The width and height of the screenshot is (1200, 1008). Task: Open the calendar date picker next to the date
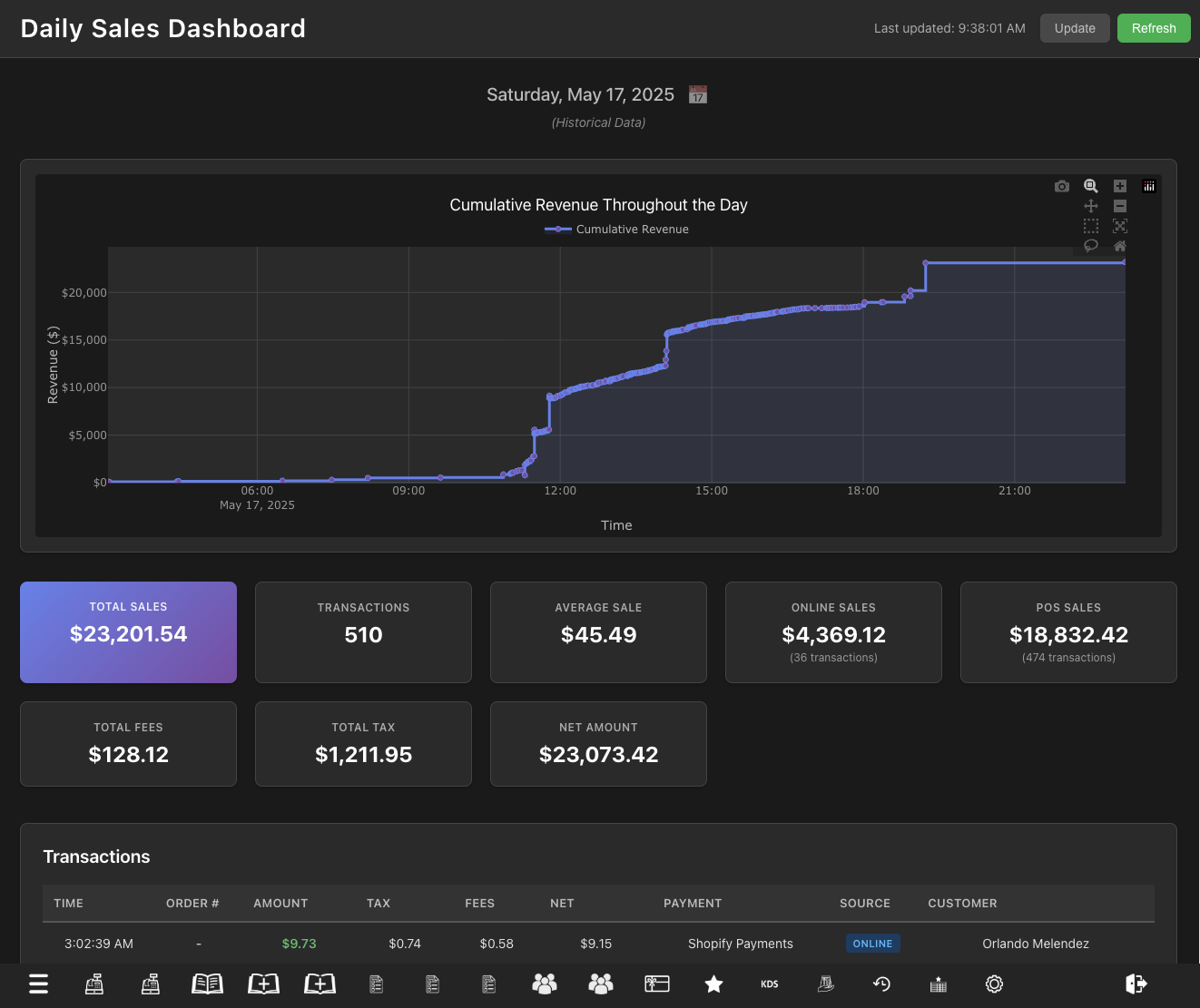697,93
